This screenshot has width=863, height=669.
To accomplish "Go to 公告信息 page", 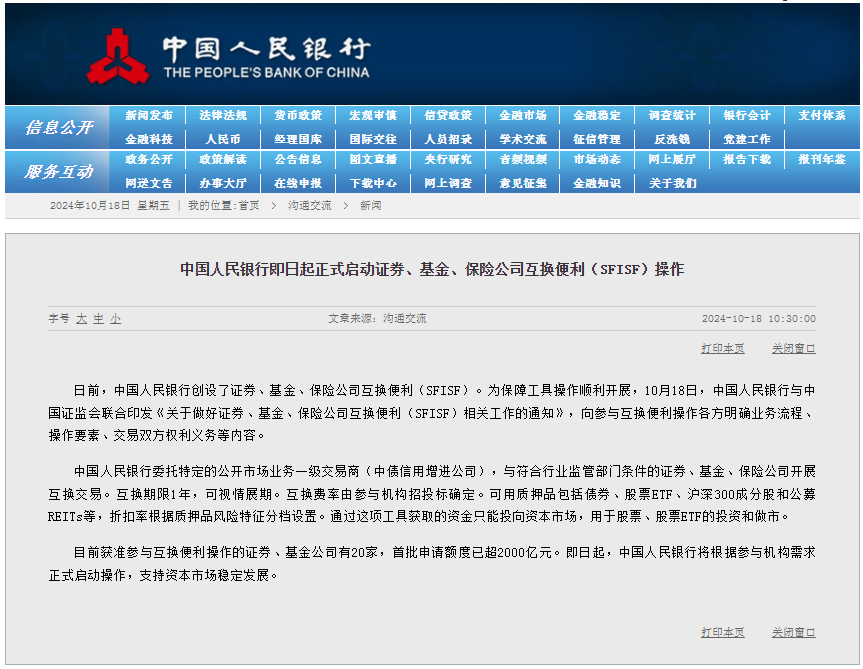I will point(298,160).
